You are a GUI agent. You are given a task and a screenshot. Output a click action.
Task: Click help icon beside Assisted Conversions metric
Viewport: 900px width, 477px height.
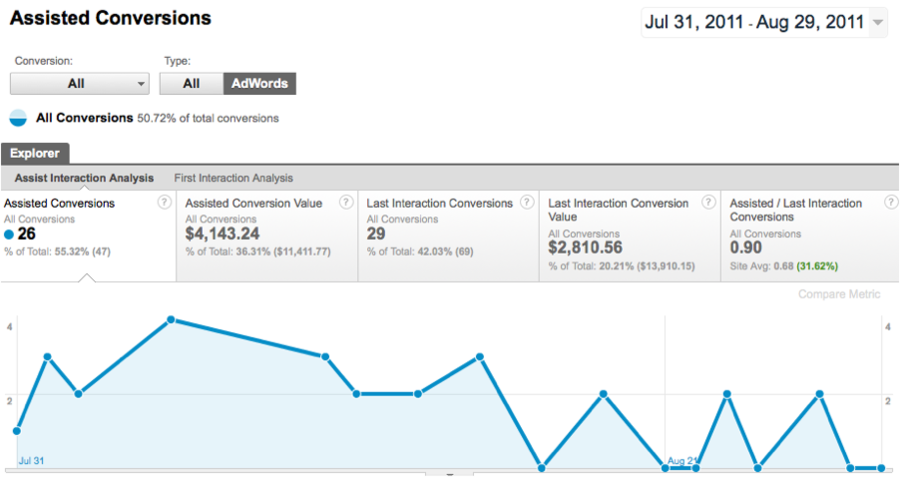click(x=164, y=202)
